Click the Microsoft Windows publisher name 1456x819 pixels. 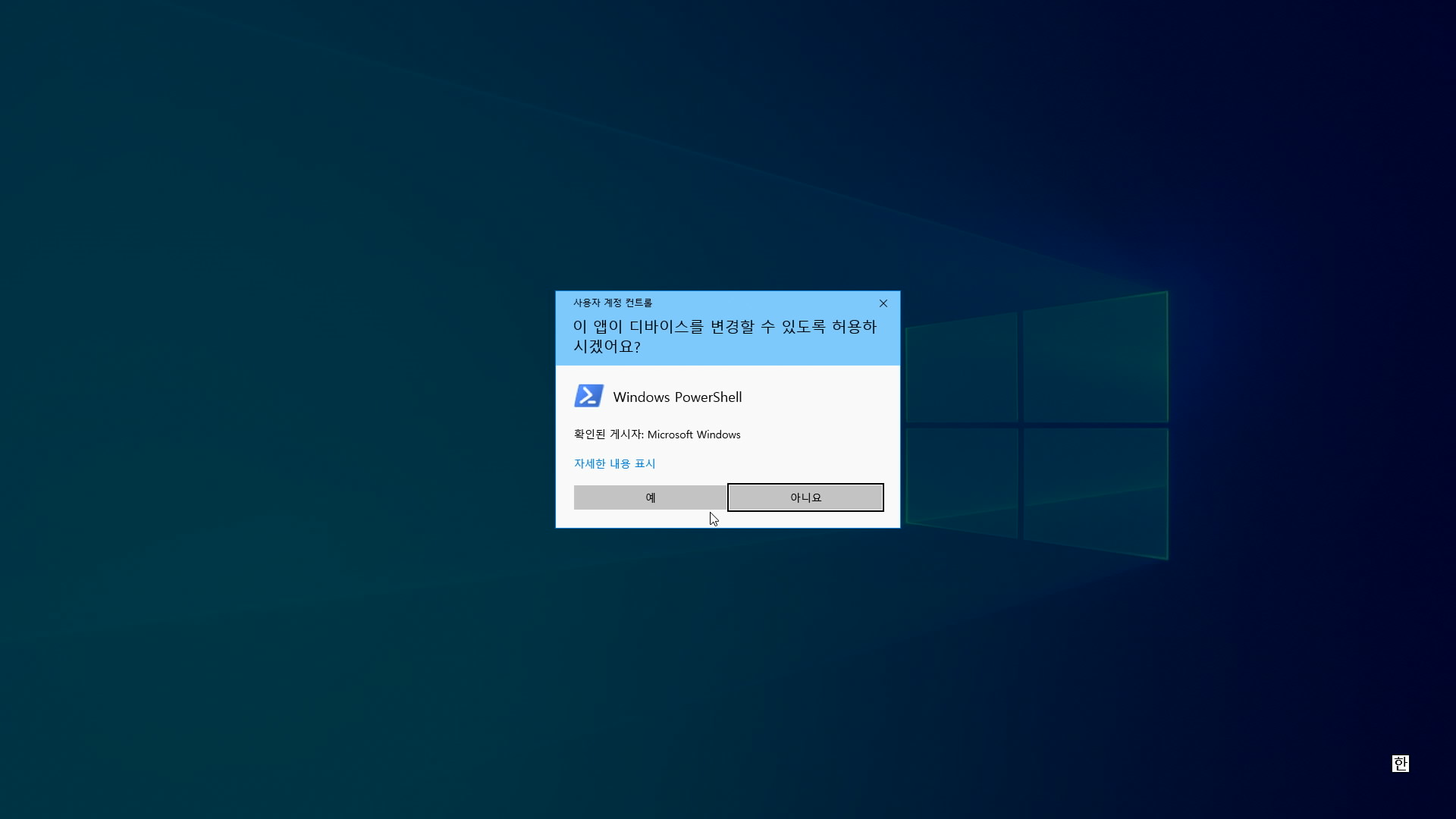tap(694, 435)
